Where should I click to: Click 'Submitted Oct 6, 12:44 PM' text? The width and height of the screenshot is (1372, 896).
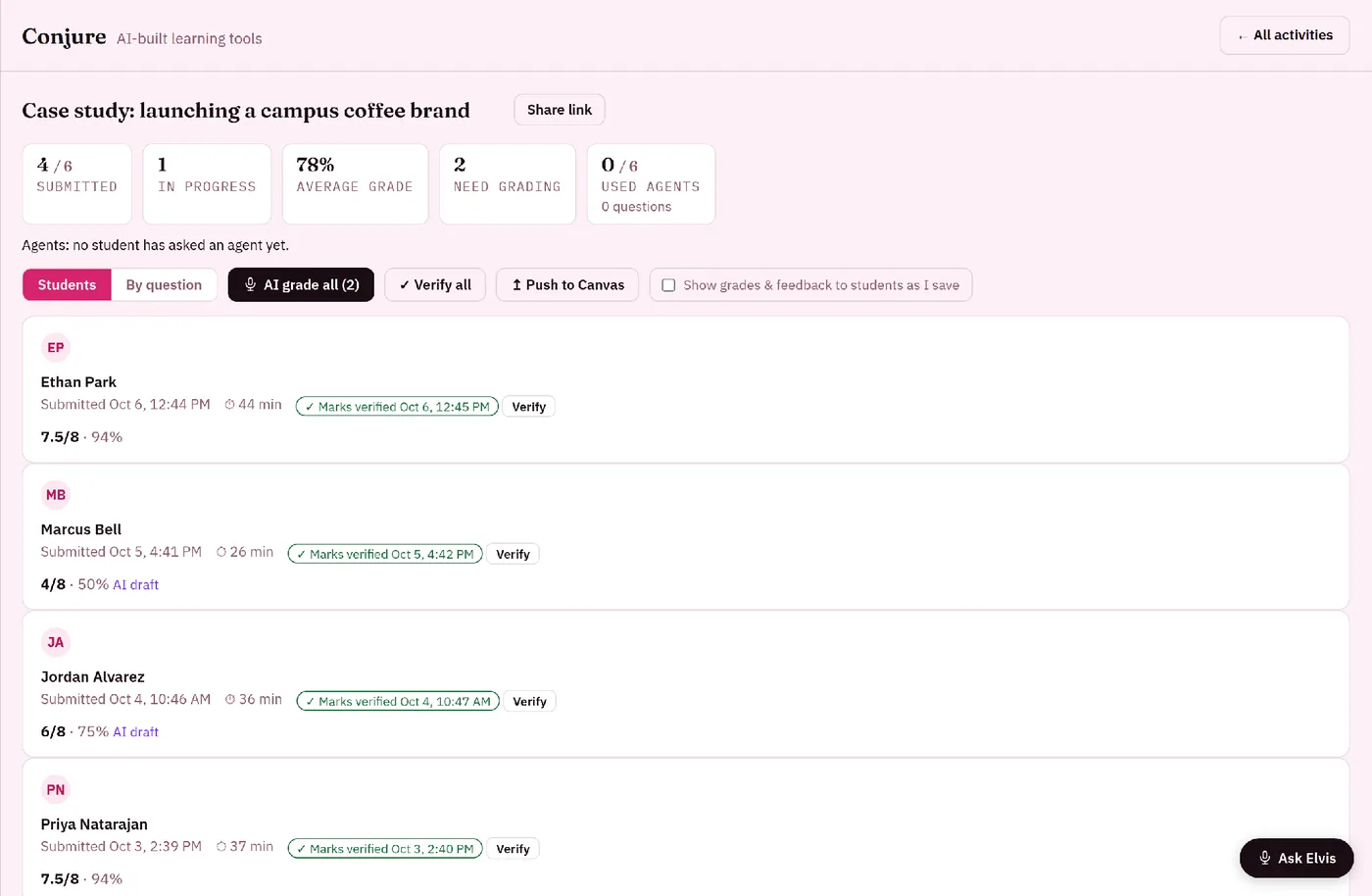125,405
